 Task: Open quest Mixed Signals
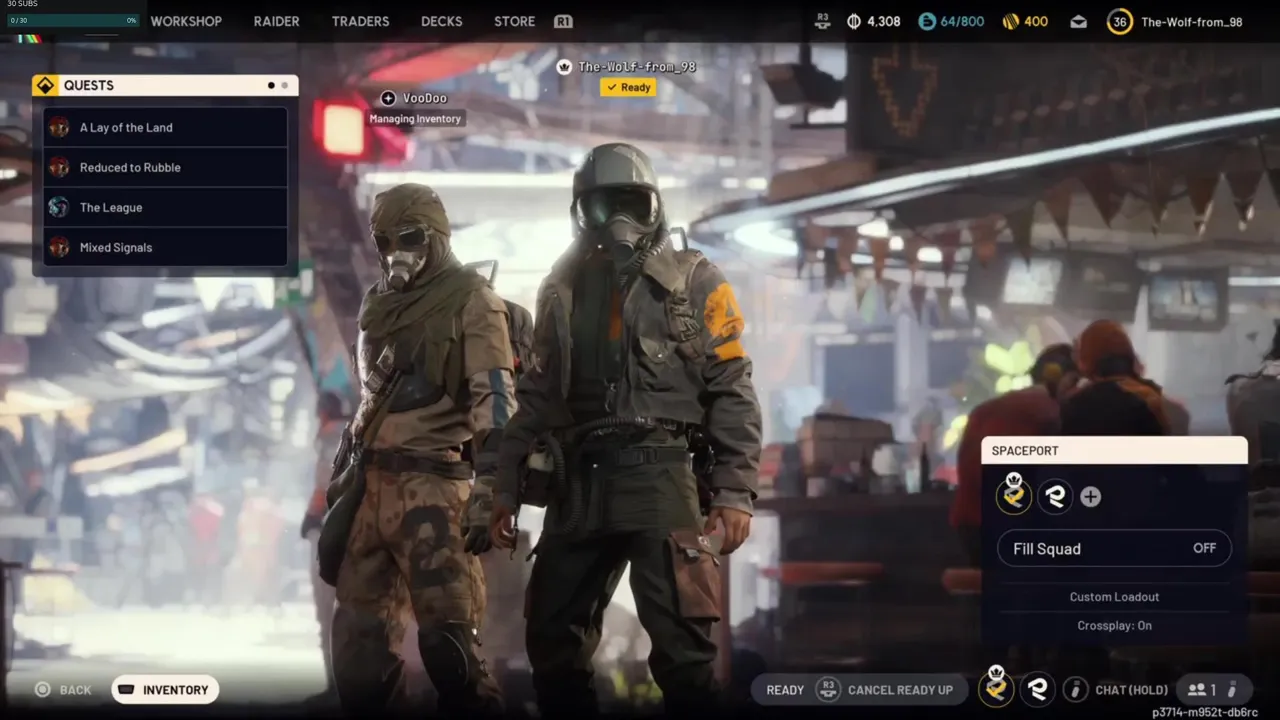pos(165,247)
